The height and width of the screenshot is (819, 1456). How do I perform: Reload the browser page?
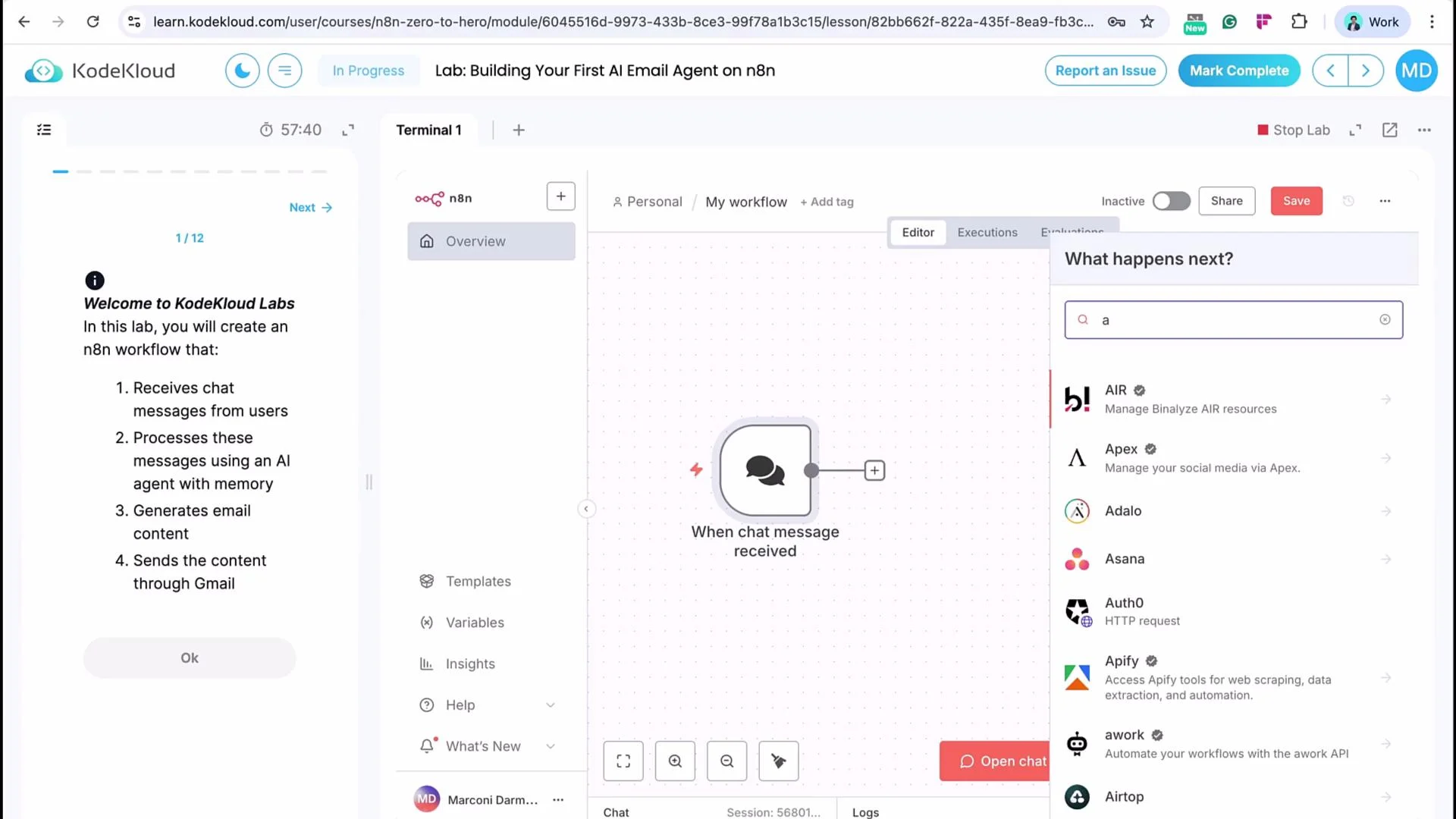93,22
